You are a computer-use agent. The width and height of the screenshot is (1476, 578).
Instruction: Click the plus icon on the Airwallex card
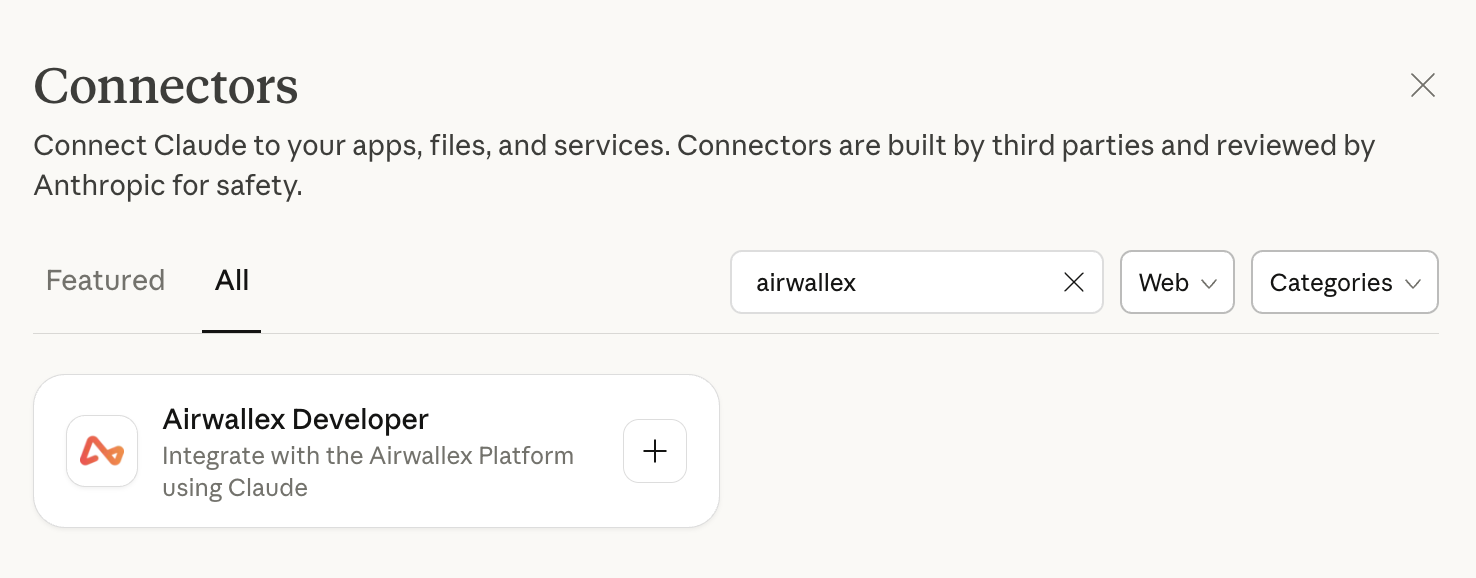[x=655, y=451]
